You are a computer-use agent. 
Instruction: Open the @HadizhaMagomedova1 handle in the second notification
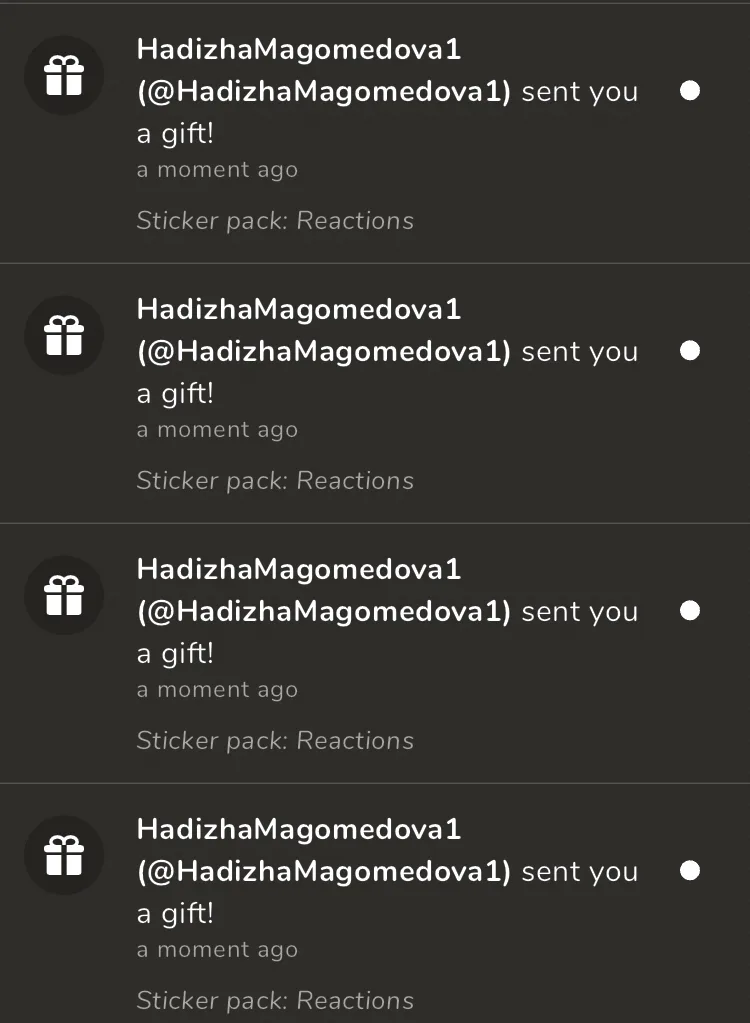pyautogui.click(x=324, y=352)
